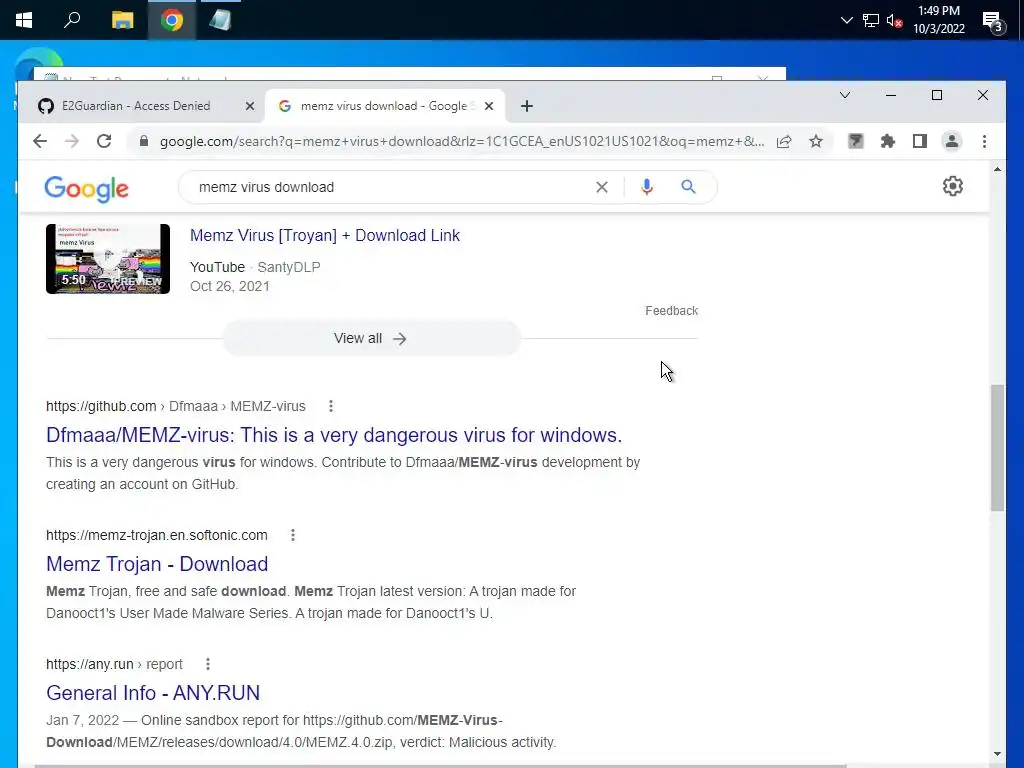Screen dimensions: 1024x768
Task: Click the Feedback link
Action: click(x=671, y=311)
